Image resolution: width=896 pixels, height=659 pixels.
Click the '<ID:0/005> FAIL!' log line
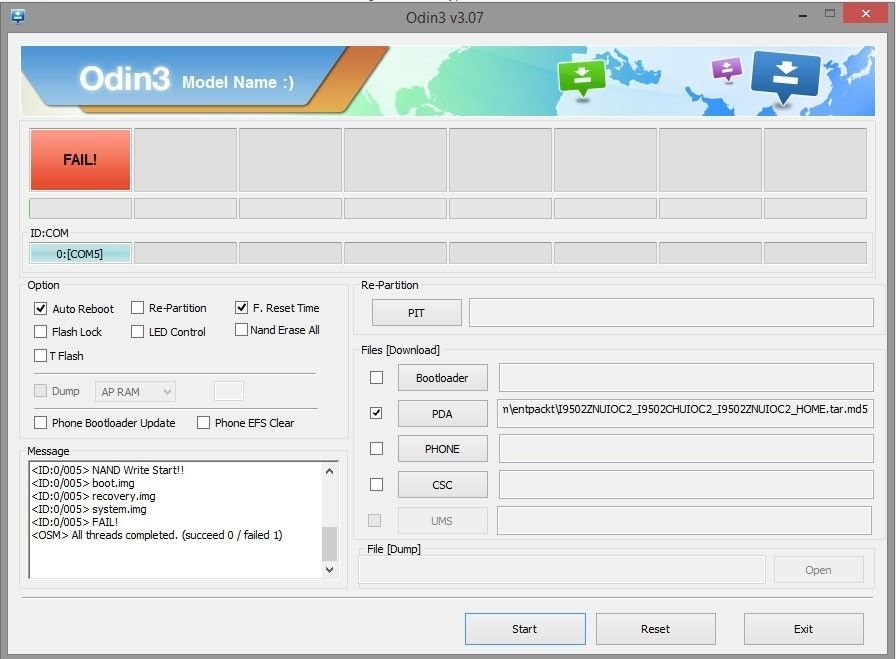click(x=75, y=522)
